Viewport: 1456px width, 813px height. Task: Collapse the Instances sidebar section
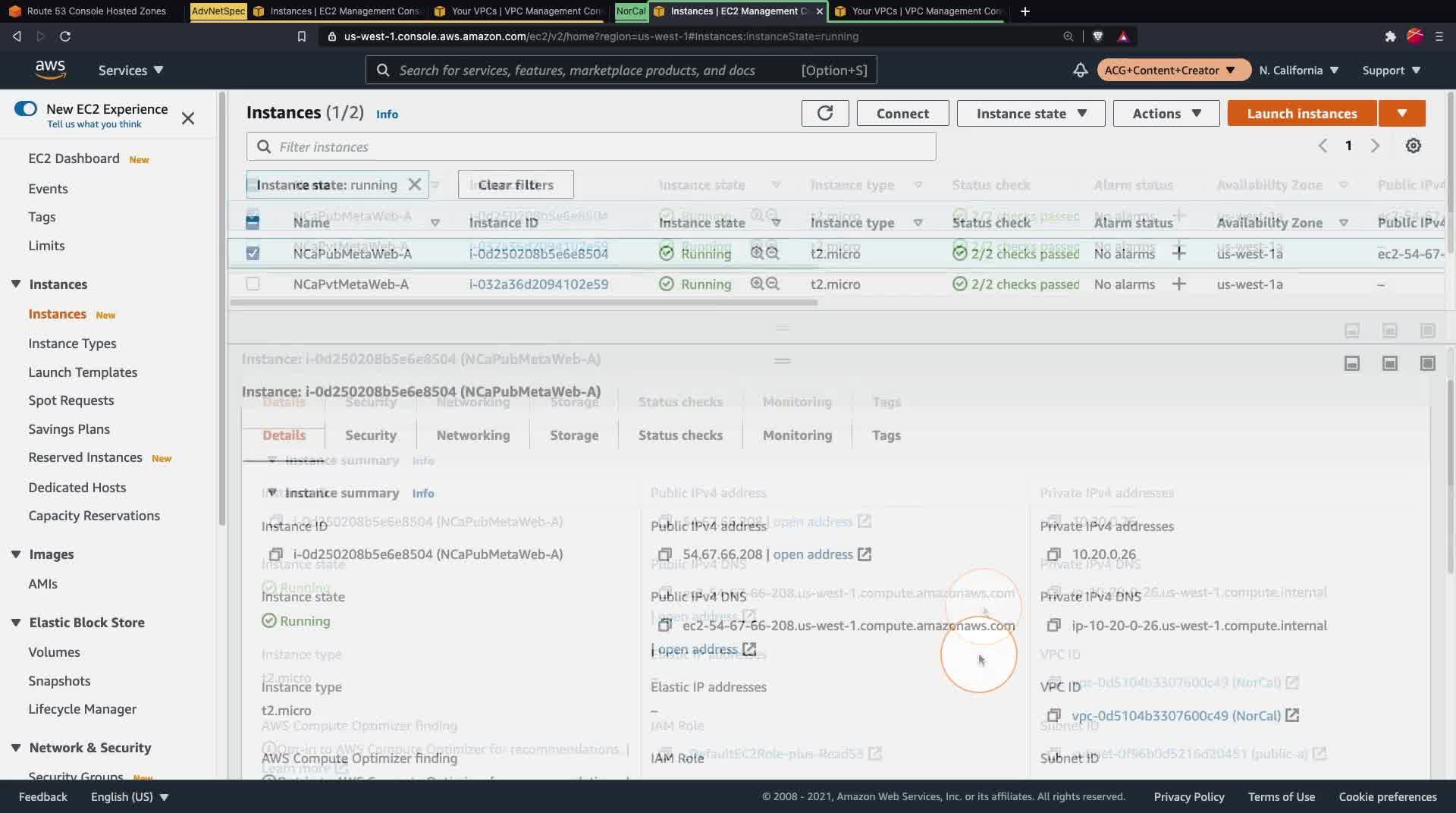[x=16, y=284]
